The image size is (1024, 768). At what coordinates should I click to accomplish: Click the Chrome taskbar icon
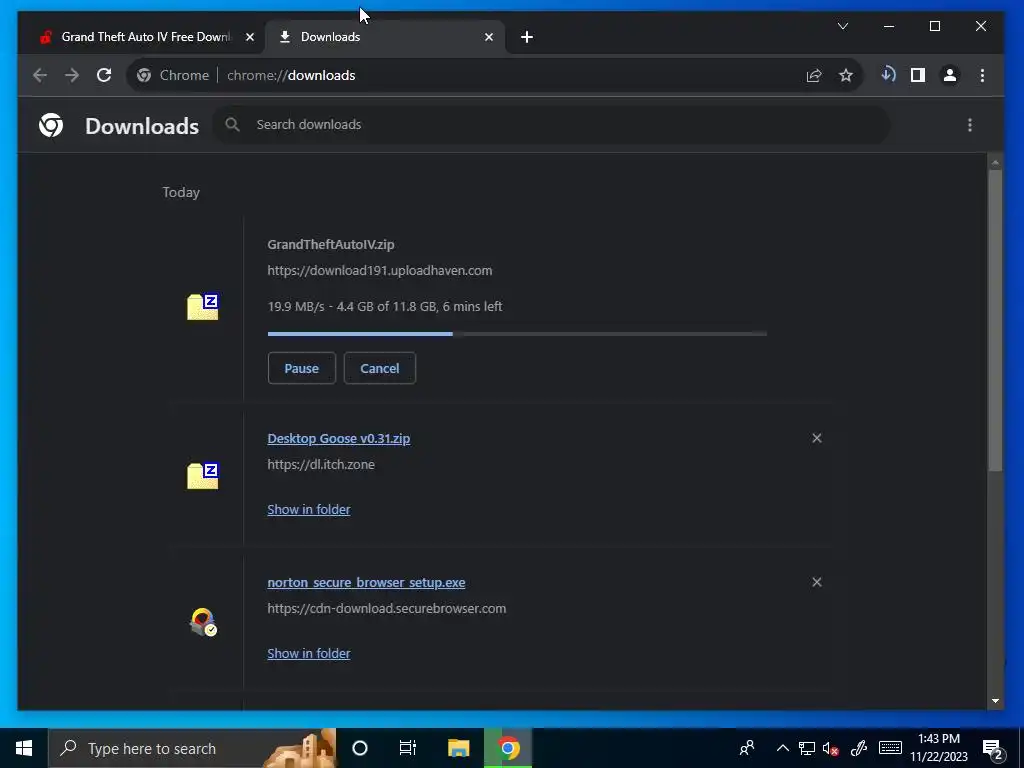pyautogui.click(x=508, y=748)
